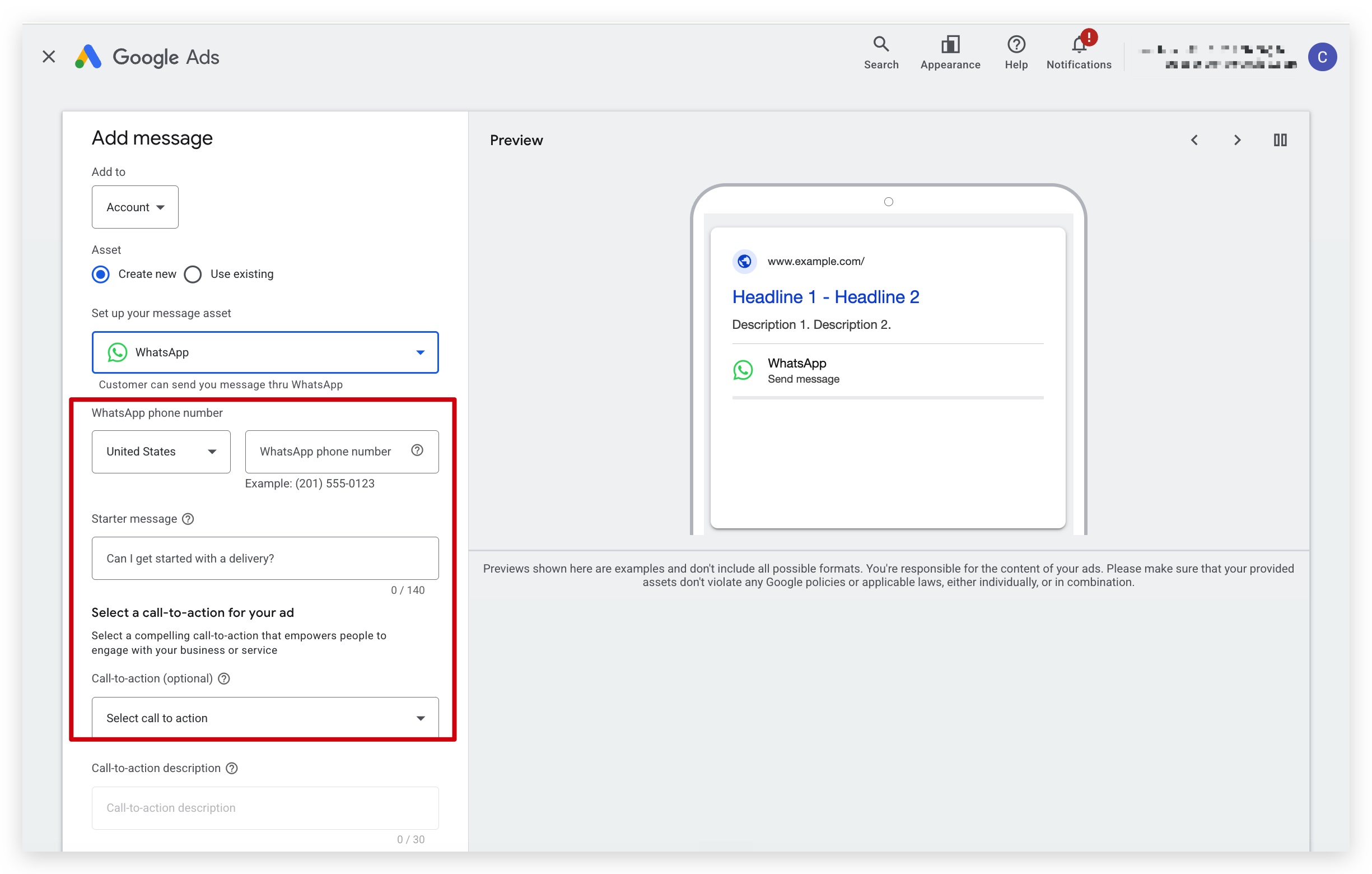Click the Description 1. Description 2. text
Viewport: 1372px width, 874px height.
tap(811, 324)
